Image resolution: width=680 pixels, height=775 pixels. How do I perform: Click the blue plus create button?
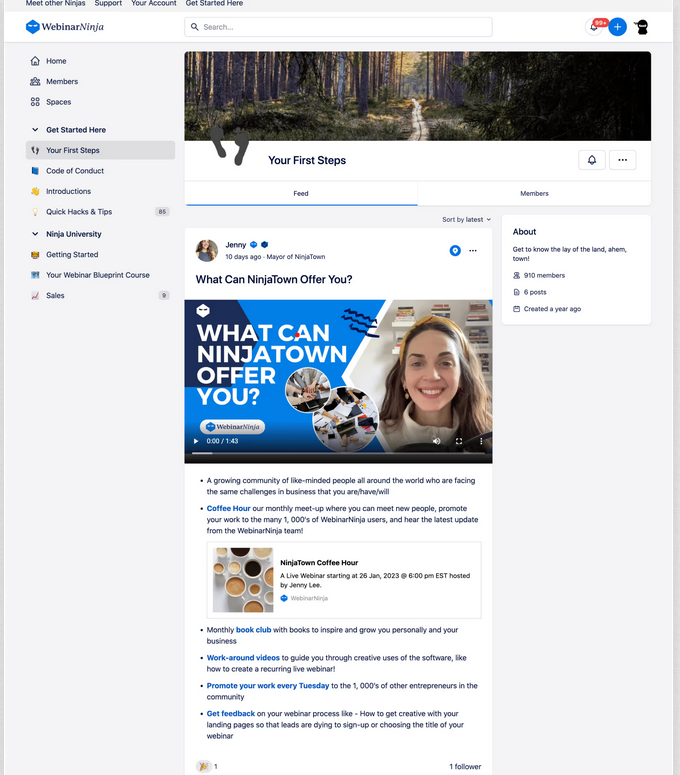pyautogui.click(x=617, y=27)
